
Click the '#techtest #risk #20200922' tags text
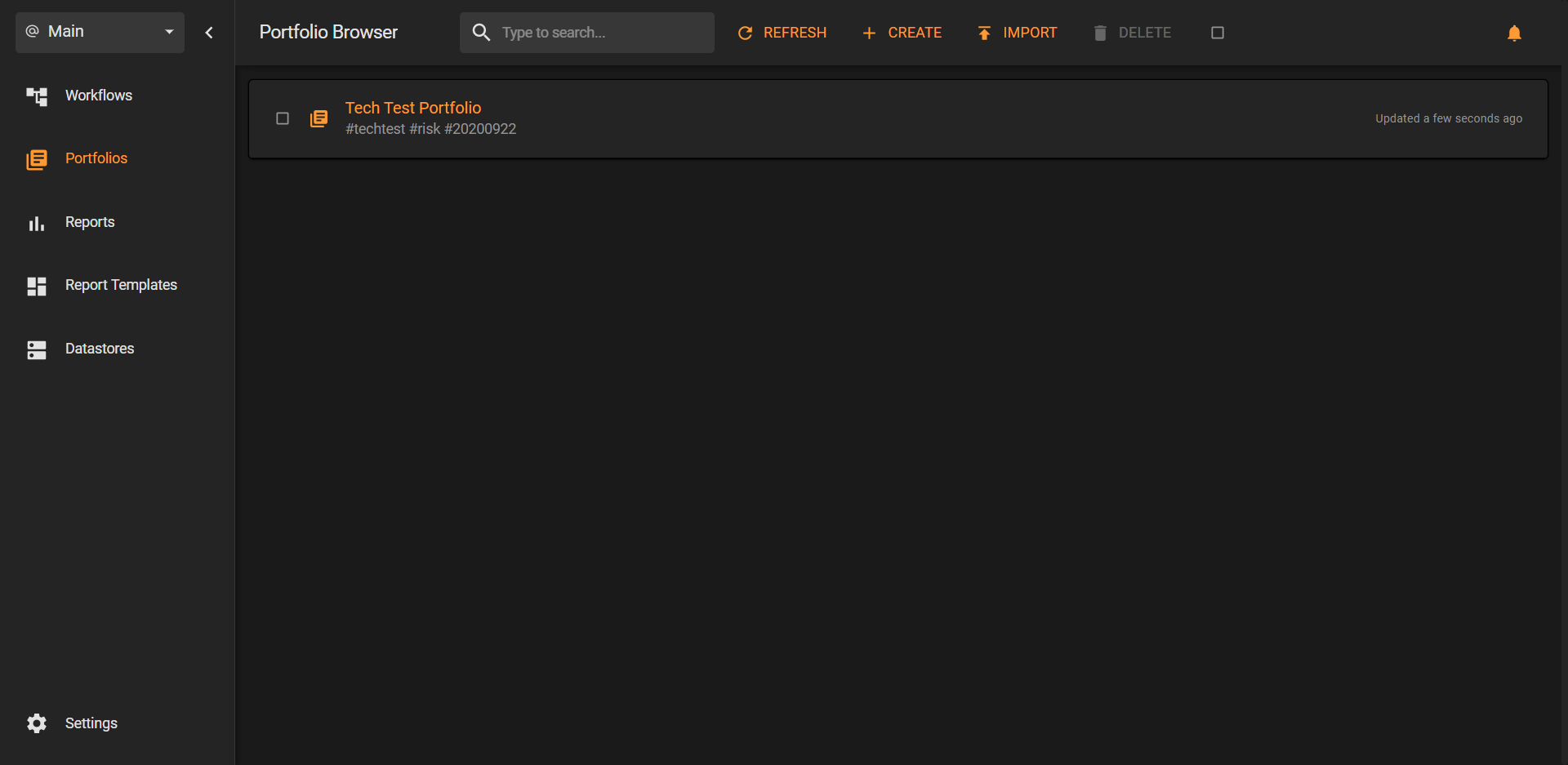(x=430, y=129)
